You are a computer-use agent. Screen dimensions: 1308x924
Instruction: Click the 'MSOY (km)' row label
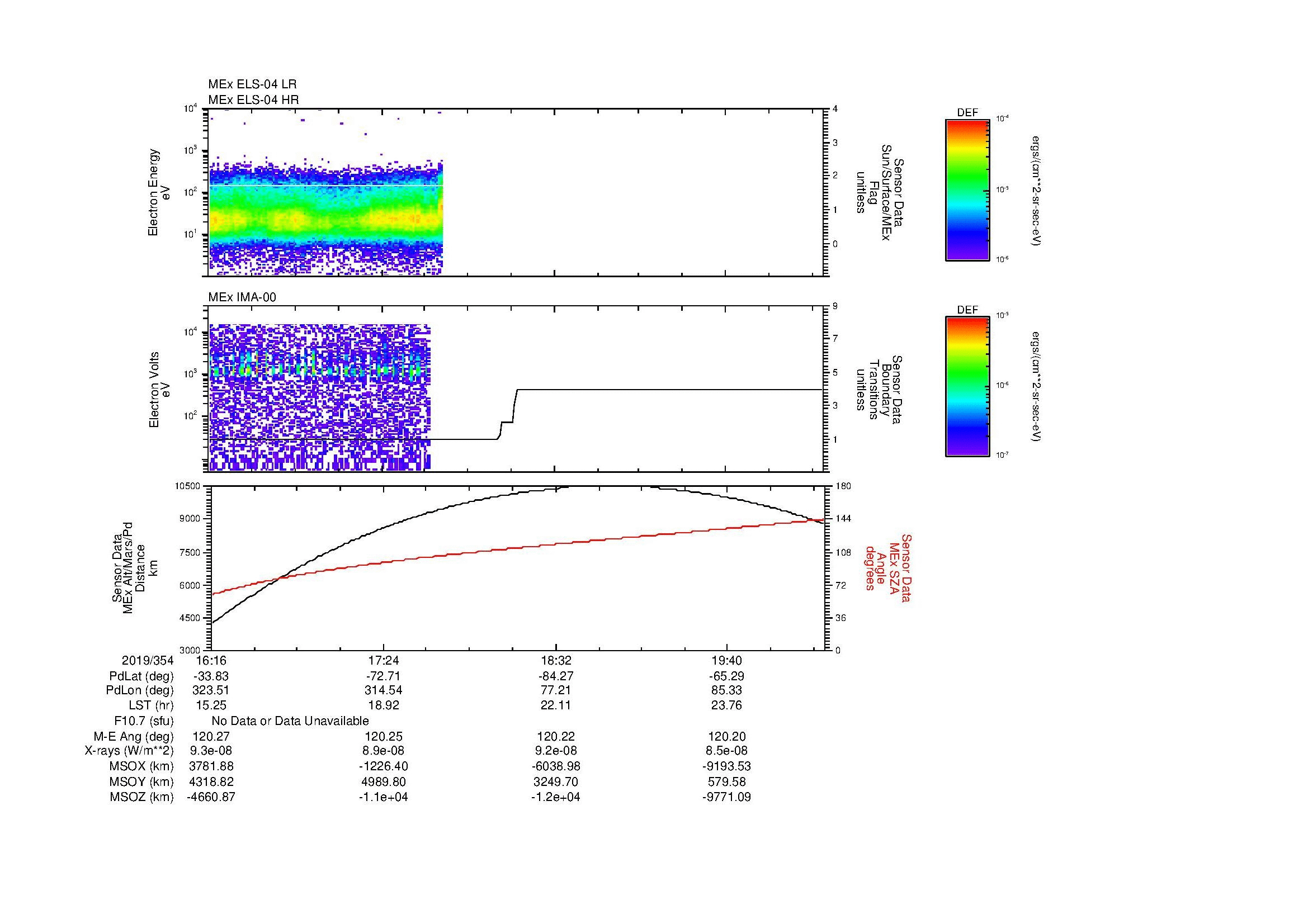click(x=141, y=782)
